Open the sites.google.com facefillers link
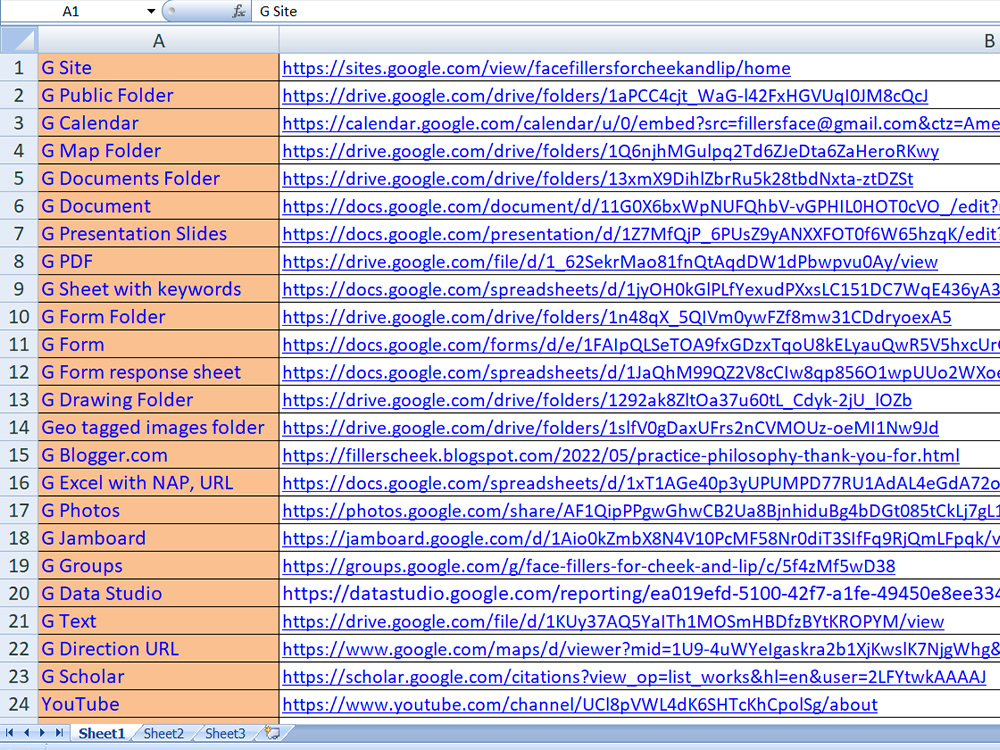 536,68
